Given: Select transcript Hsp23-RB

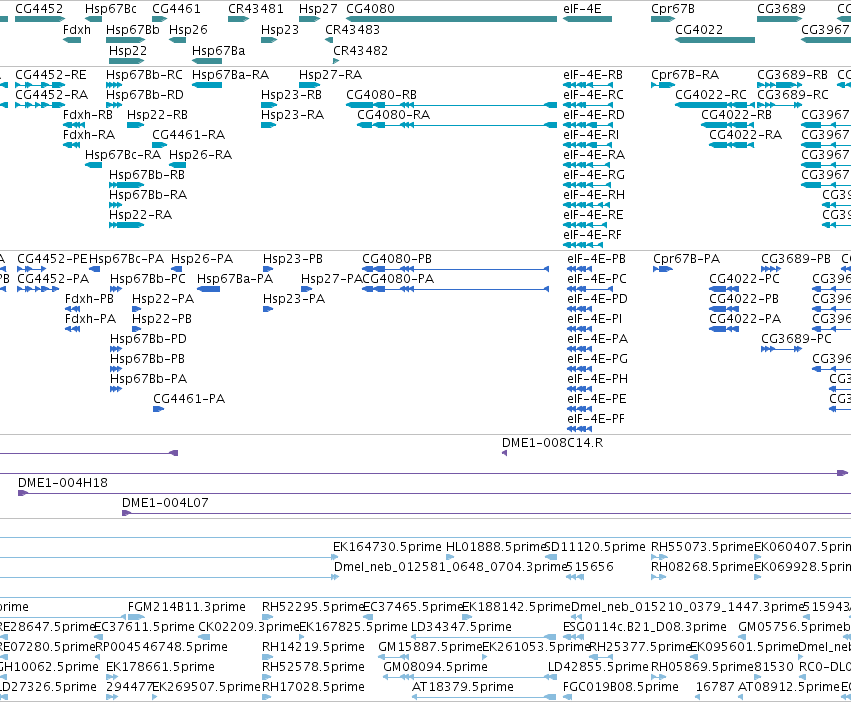Looking at the screenshot, I should [x=291, y=94].
